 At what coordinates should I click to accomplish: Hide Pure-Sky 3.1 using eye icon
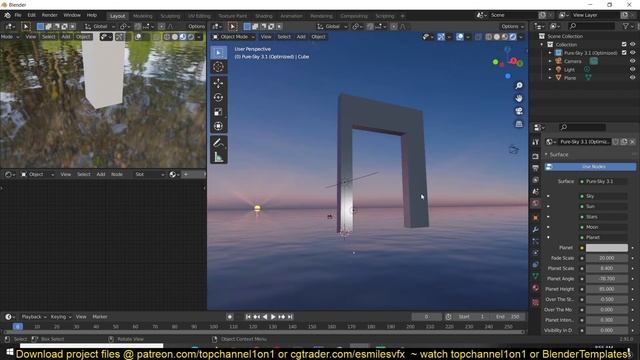[632, 53]
